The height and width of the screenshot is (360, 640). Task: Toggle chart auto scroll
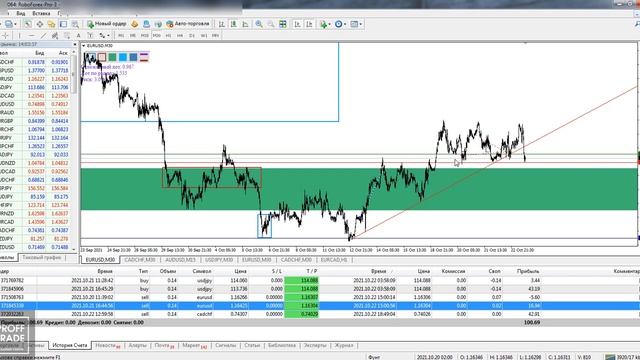coord(298,24)
